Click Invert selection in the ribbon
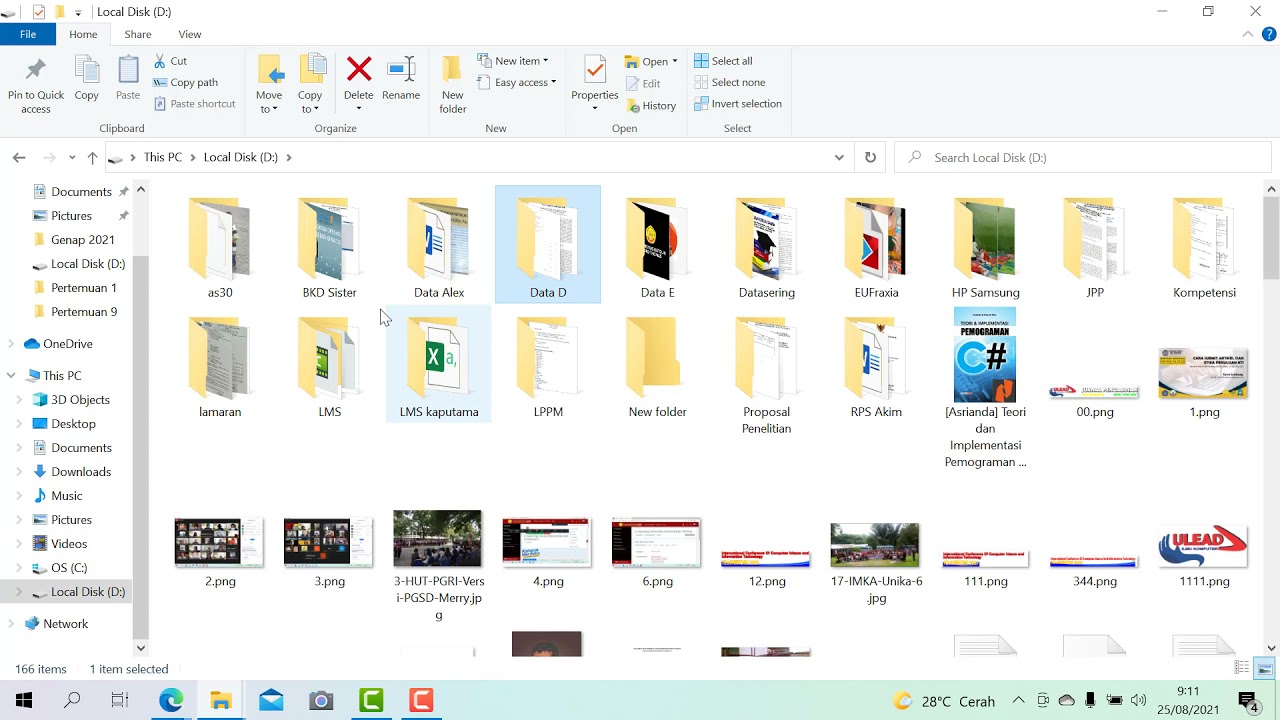Screen dimensions: 1280x720 tap(738, 104)
